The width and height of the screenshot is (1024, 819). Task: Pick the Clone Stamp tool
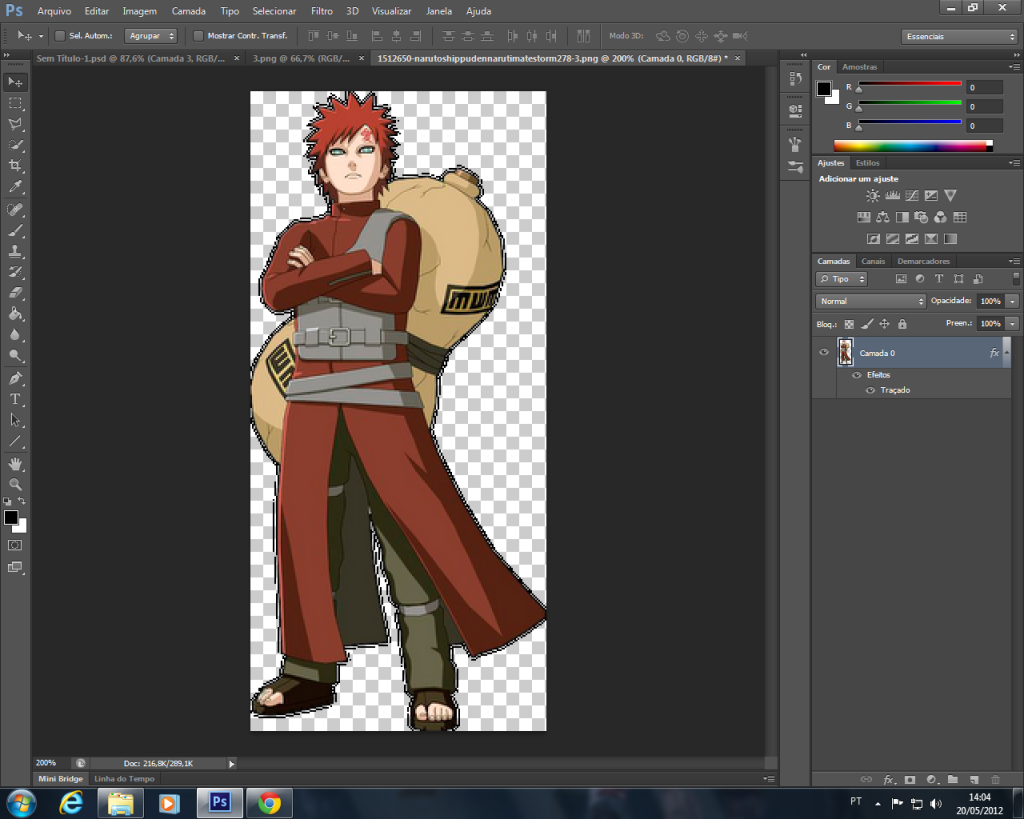coord(15,251)
